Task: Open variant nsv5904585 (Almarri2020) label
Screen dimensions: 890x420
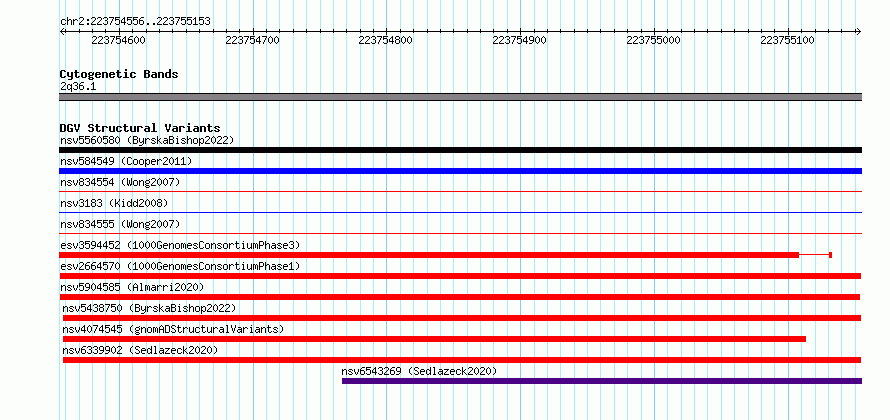Action: point(132,287)
